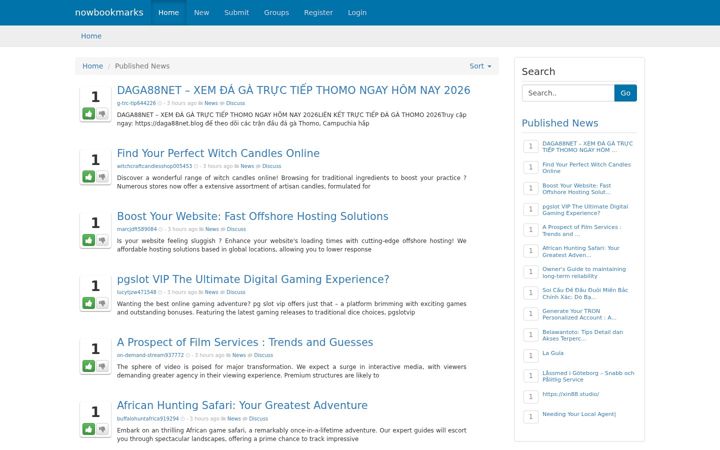Screen dimensions: 720x450
Task: Open sidebar link Låssmed i Göteborg
Action: (x=588, y=376)
